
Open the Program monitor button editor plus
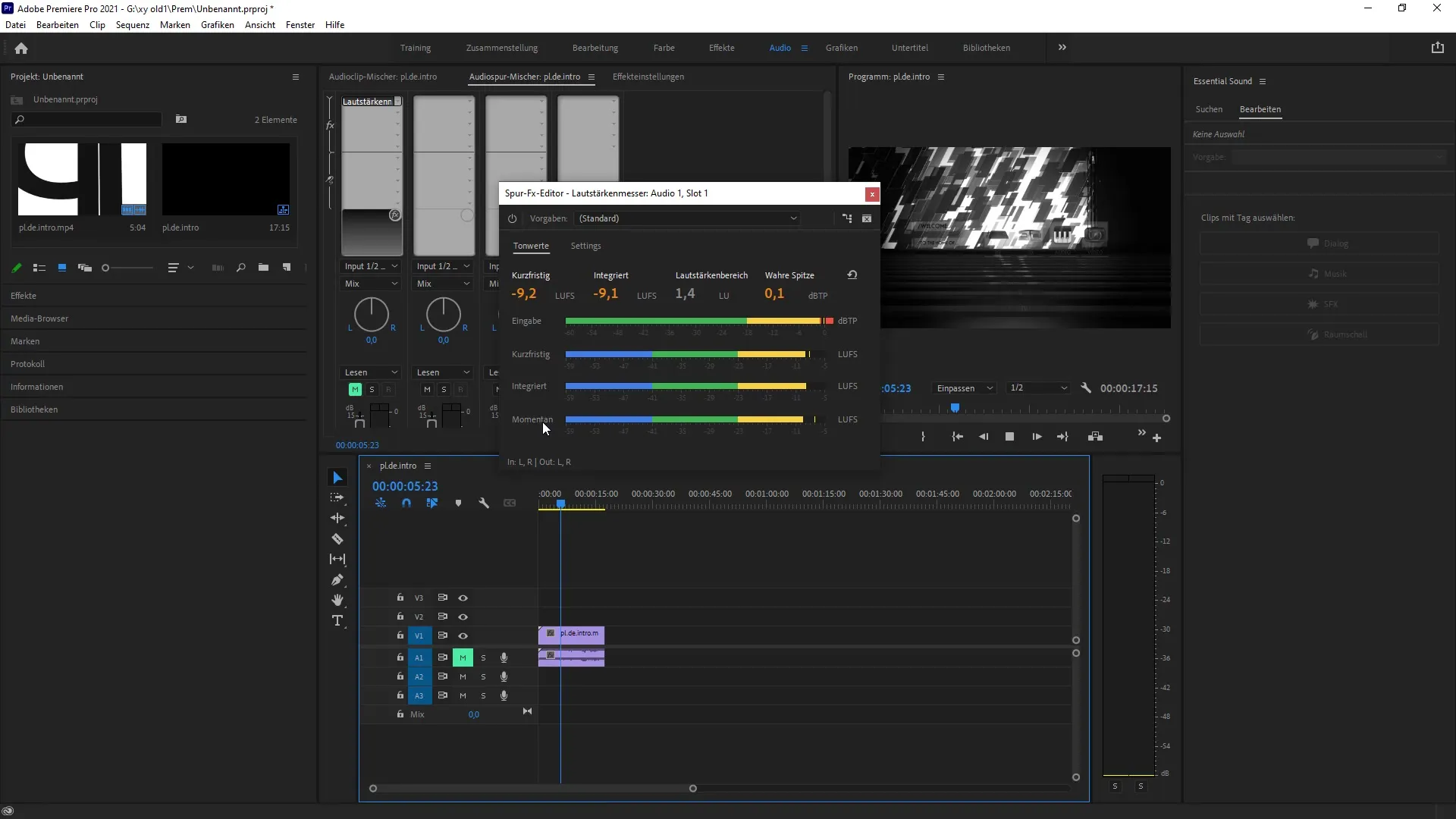[1156, 438]
